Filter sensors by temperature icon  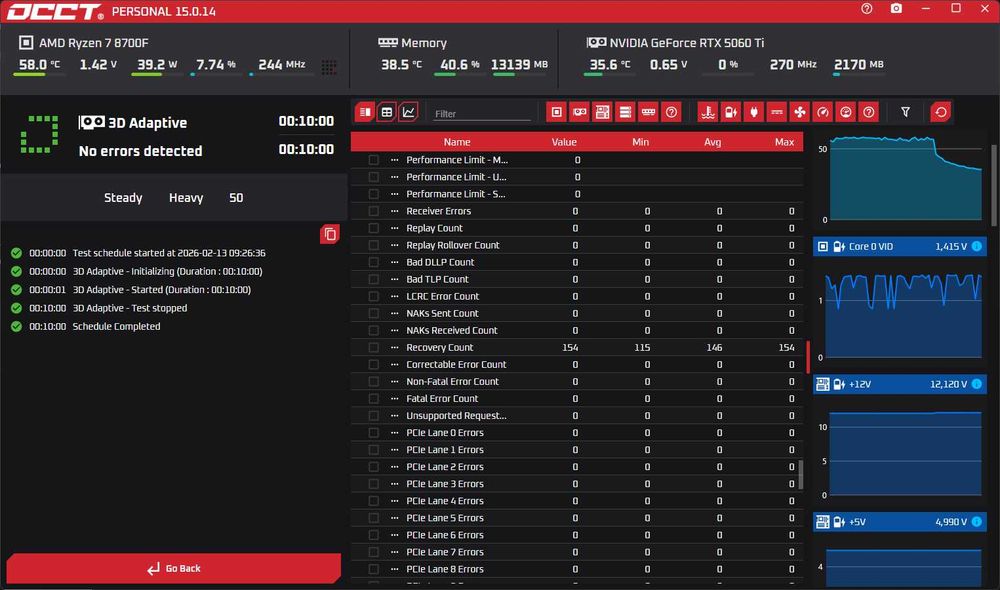(708, 112)
